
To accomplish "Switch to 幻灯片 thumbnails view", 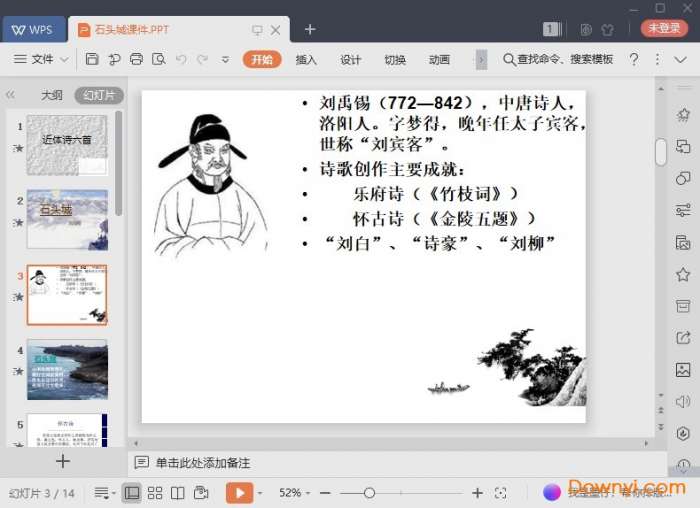I will click(x=99, y=95).
